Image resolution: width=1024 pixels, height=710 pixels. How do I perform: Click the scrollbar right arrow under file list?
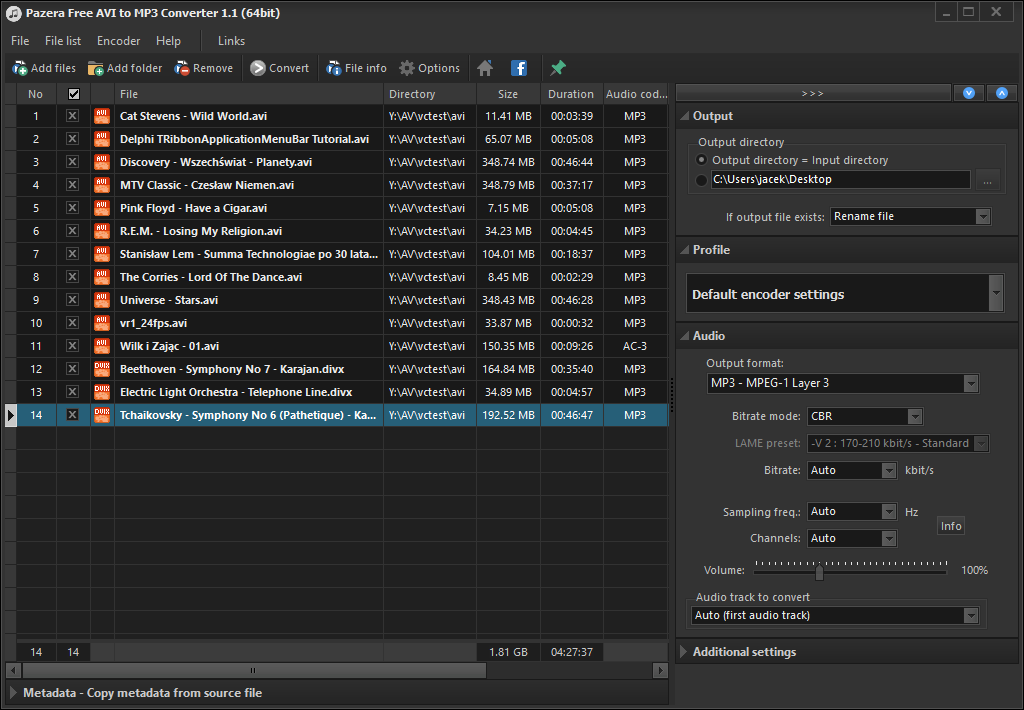pyautogui.click(x=660, y=670)
